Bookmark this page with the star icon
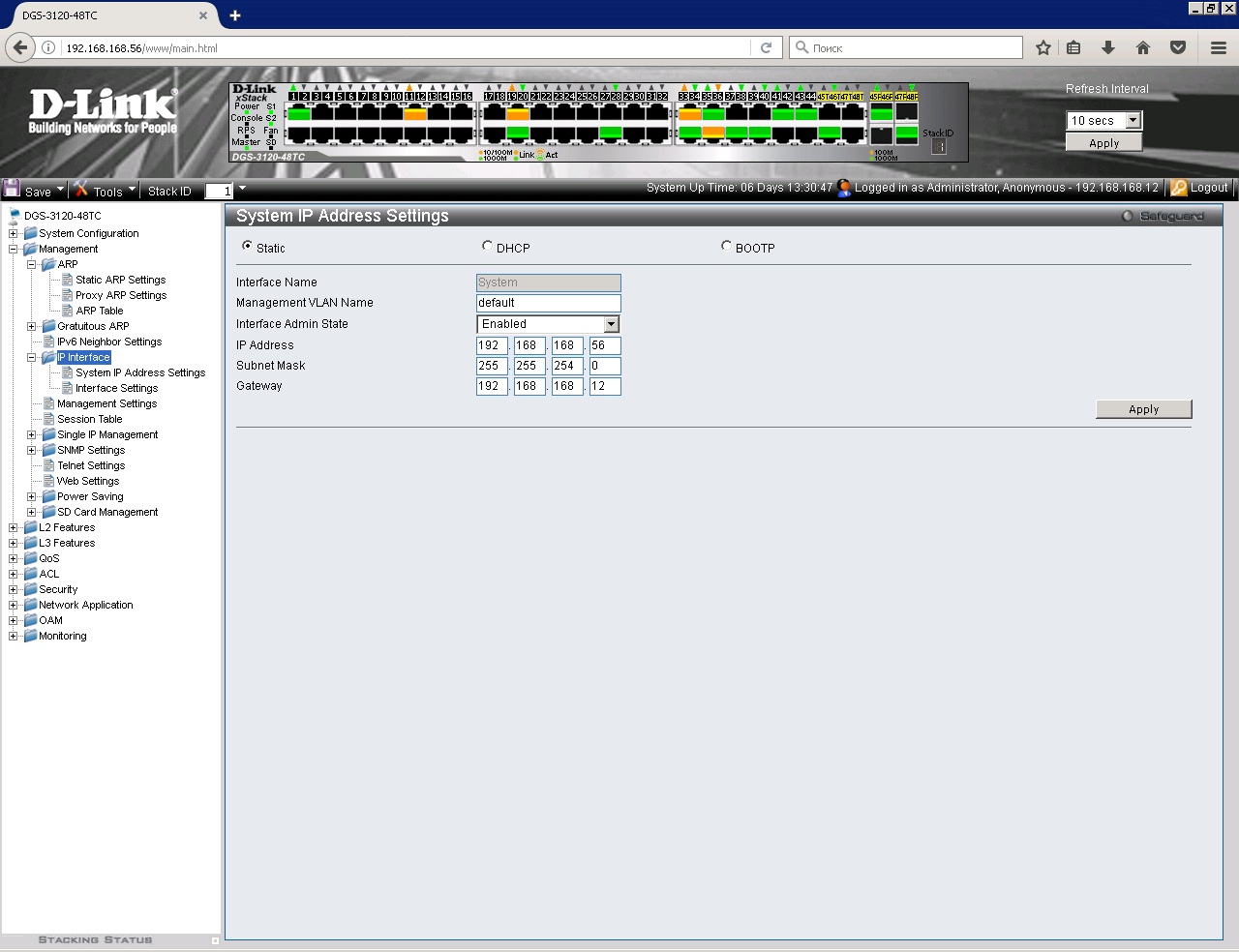 1043,47
